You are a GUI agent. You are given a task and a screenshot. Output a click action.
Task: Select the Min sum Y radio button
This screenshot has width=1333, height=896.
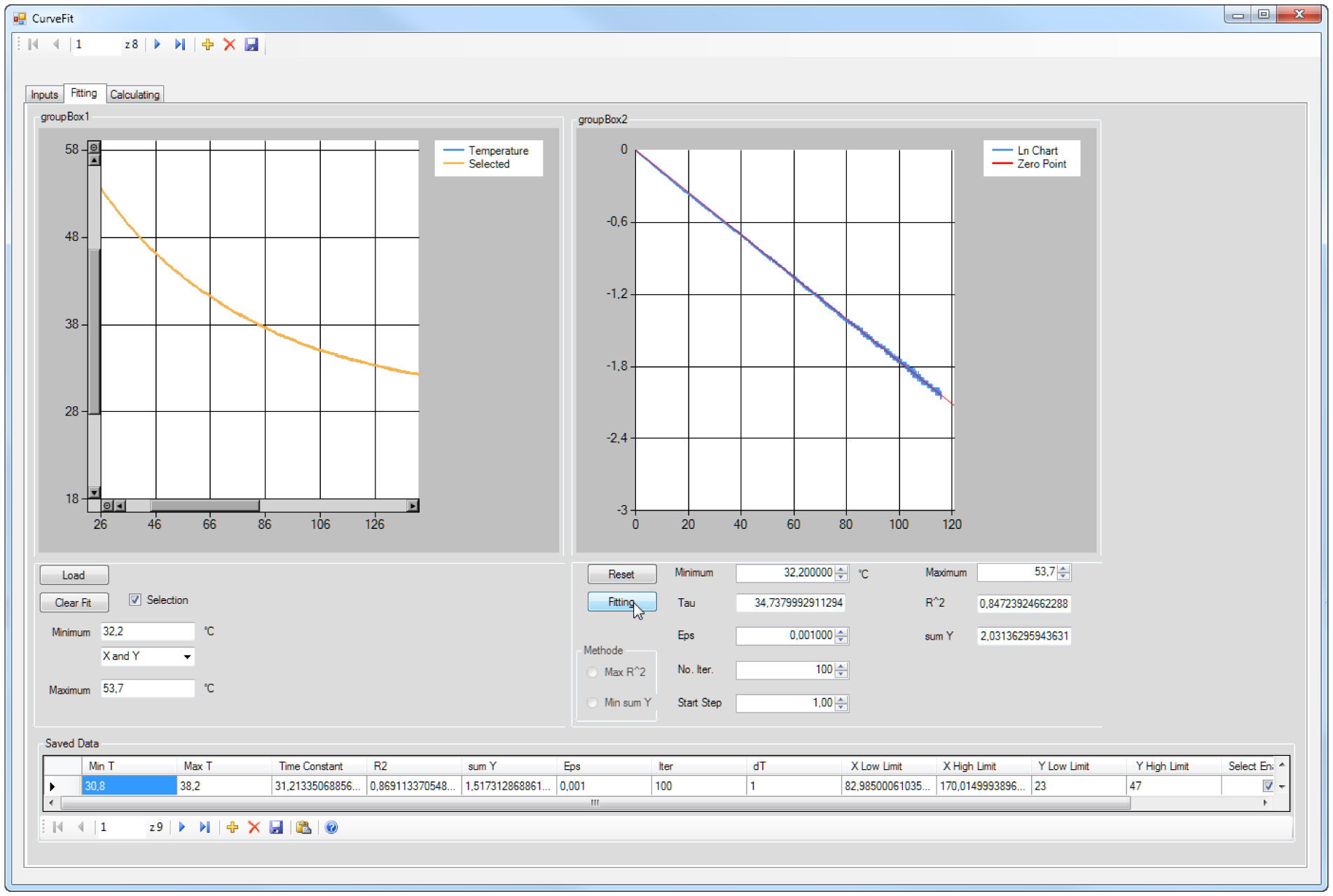[593, 703]
